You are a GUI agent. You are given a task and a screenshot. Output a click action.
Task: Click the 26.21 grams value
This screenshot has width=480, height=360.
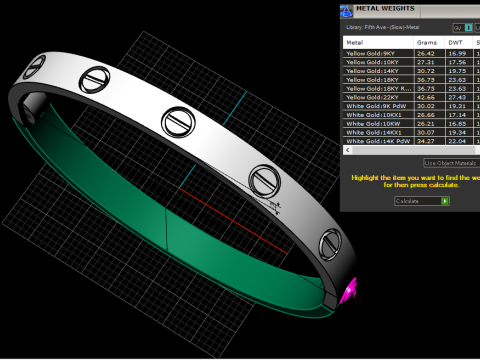(x=426, y=124)
